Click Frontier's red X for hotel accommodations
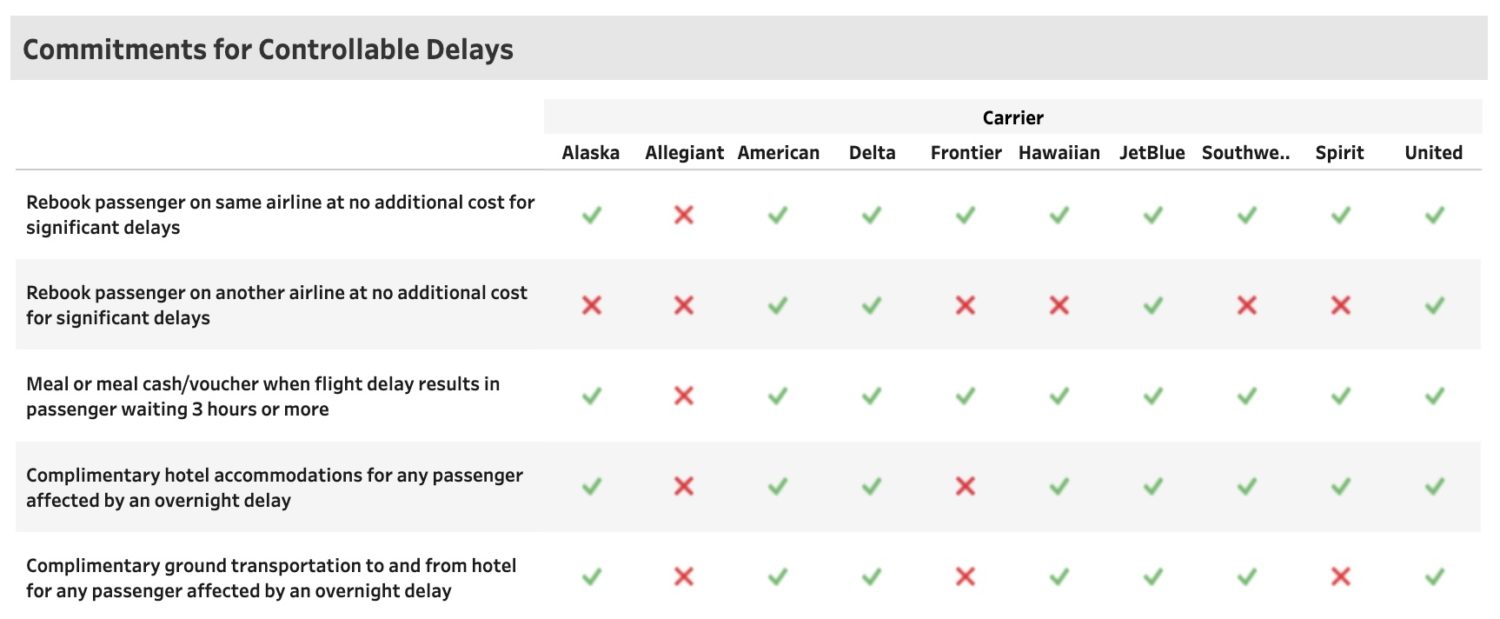 (965, 486)
